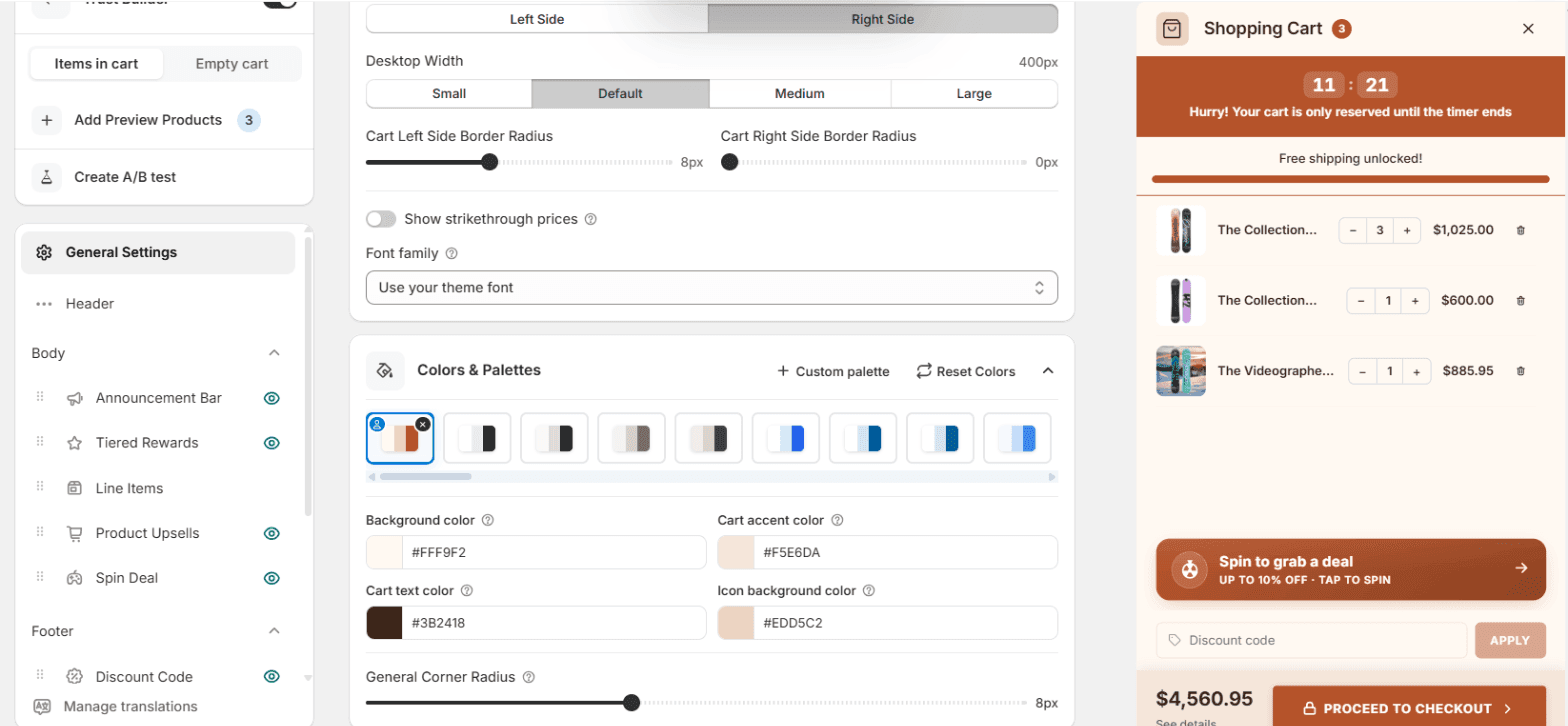1568x726 pixels.
Task: Remove the $600.00 item via trash icon
Action: [x=1521, y=300]
